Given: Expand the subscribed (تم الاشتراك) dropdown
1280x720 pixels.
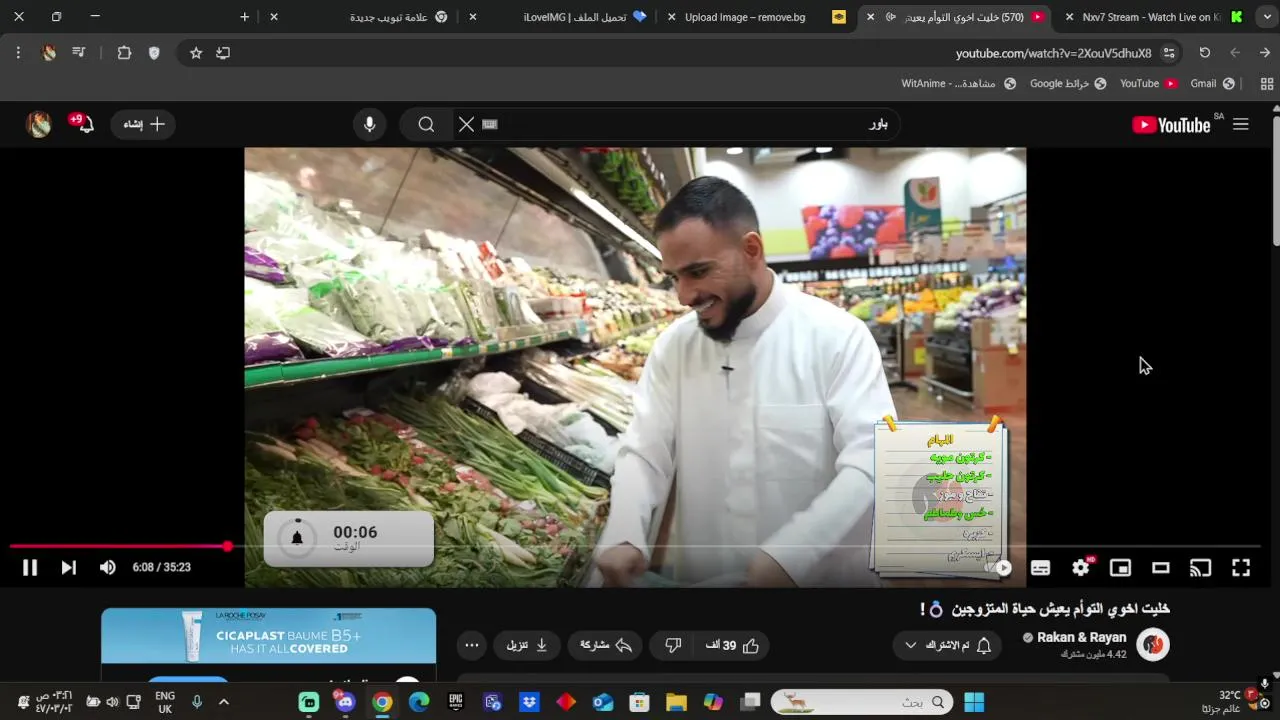Looking at the screenshot, I should tap(947, 645).
